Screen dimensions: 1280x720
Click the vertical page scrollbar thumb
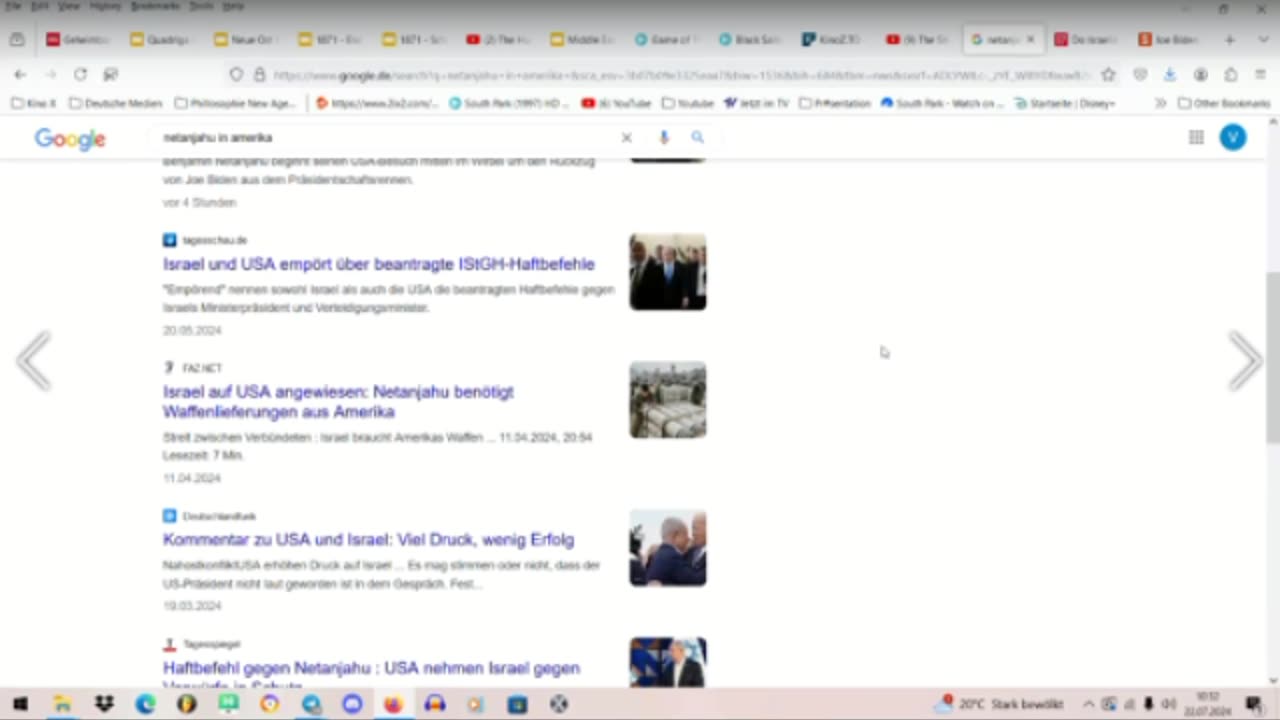coord(1272,358)
